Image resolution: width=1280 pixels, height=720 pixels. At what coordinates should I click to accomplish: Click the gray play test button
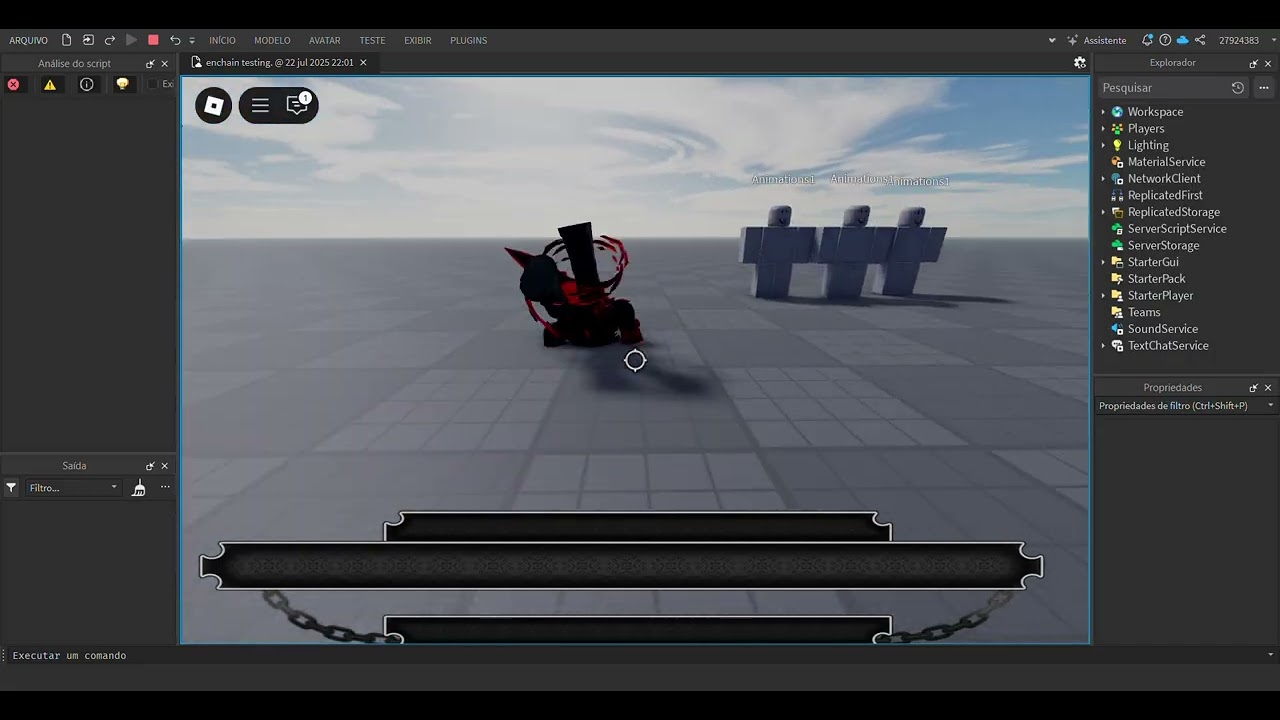tap(131, 40)
